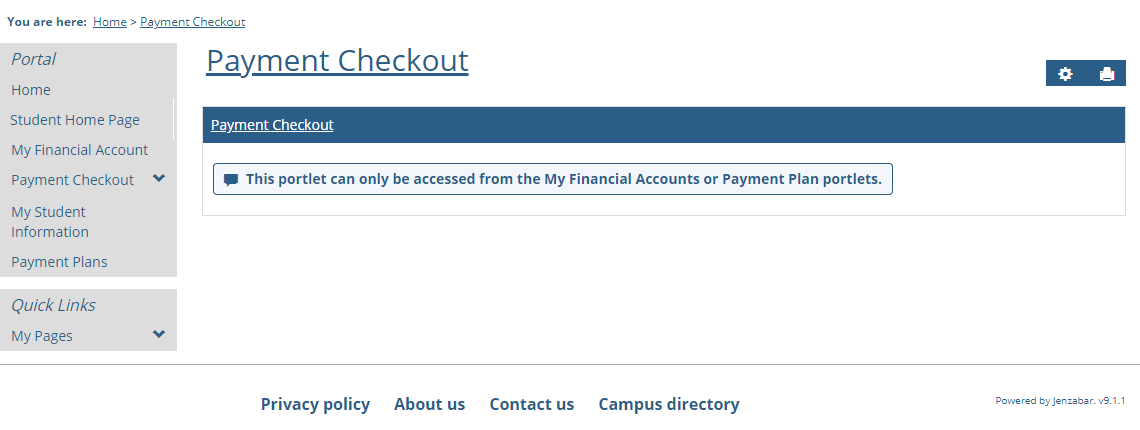Open the Campus directory link
The image size is (1140, 430).
[668, 404]
